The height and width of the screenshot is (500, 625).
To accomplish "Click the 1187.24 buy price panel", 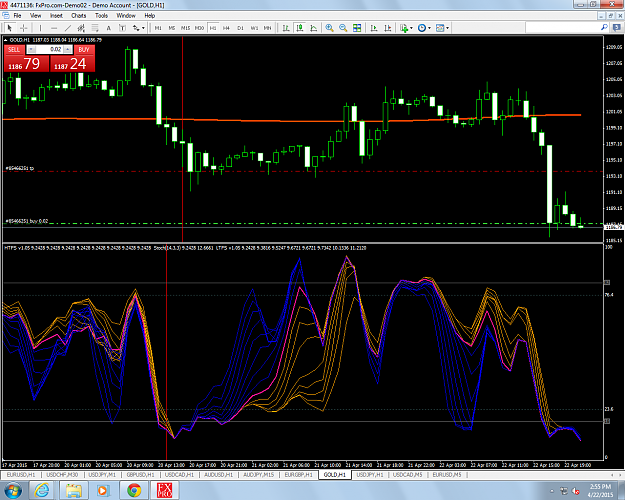I will click(x=72, y=64).
